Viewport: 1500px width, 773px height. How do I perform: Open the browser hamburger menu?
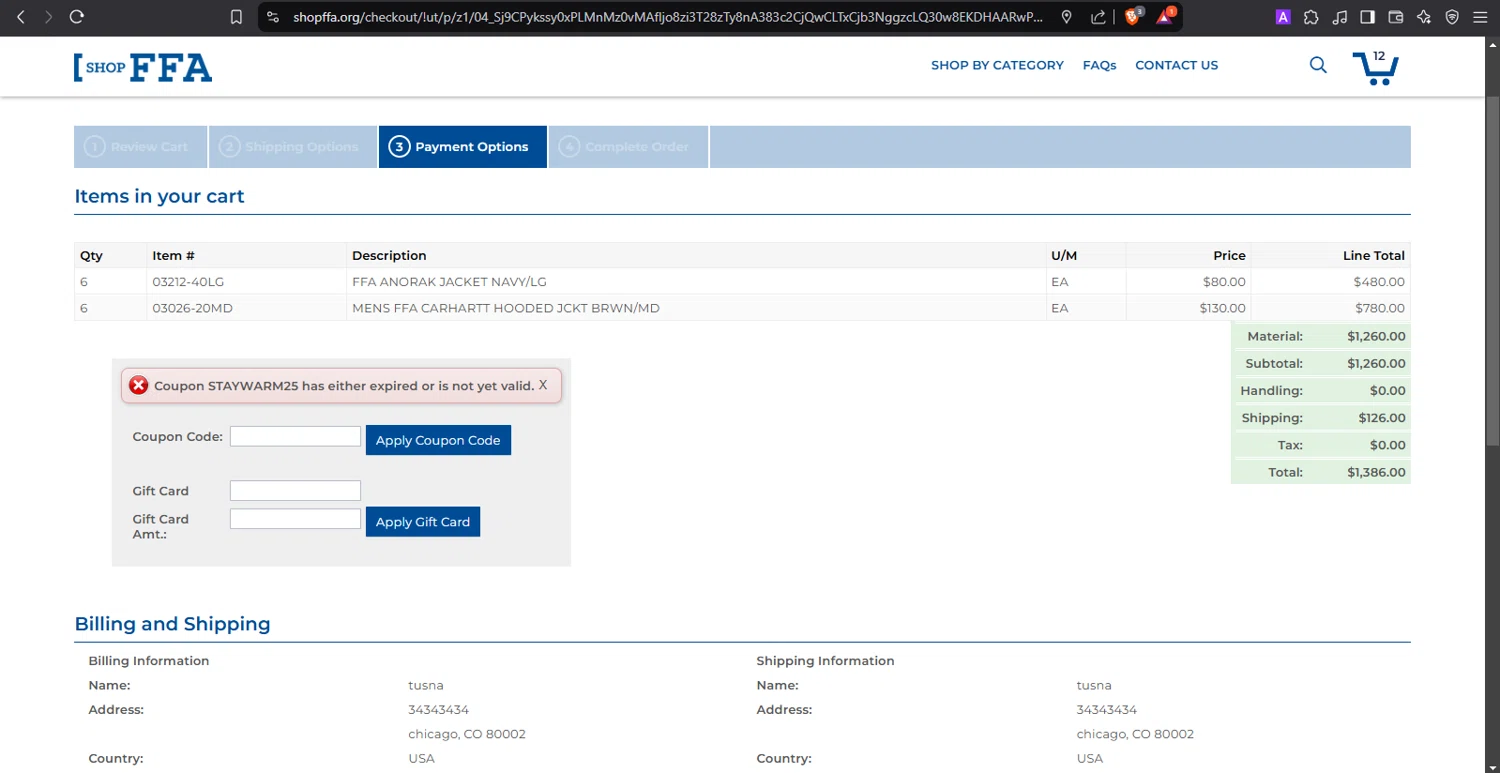tap(1480, 17)
